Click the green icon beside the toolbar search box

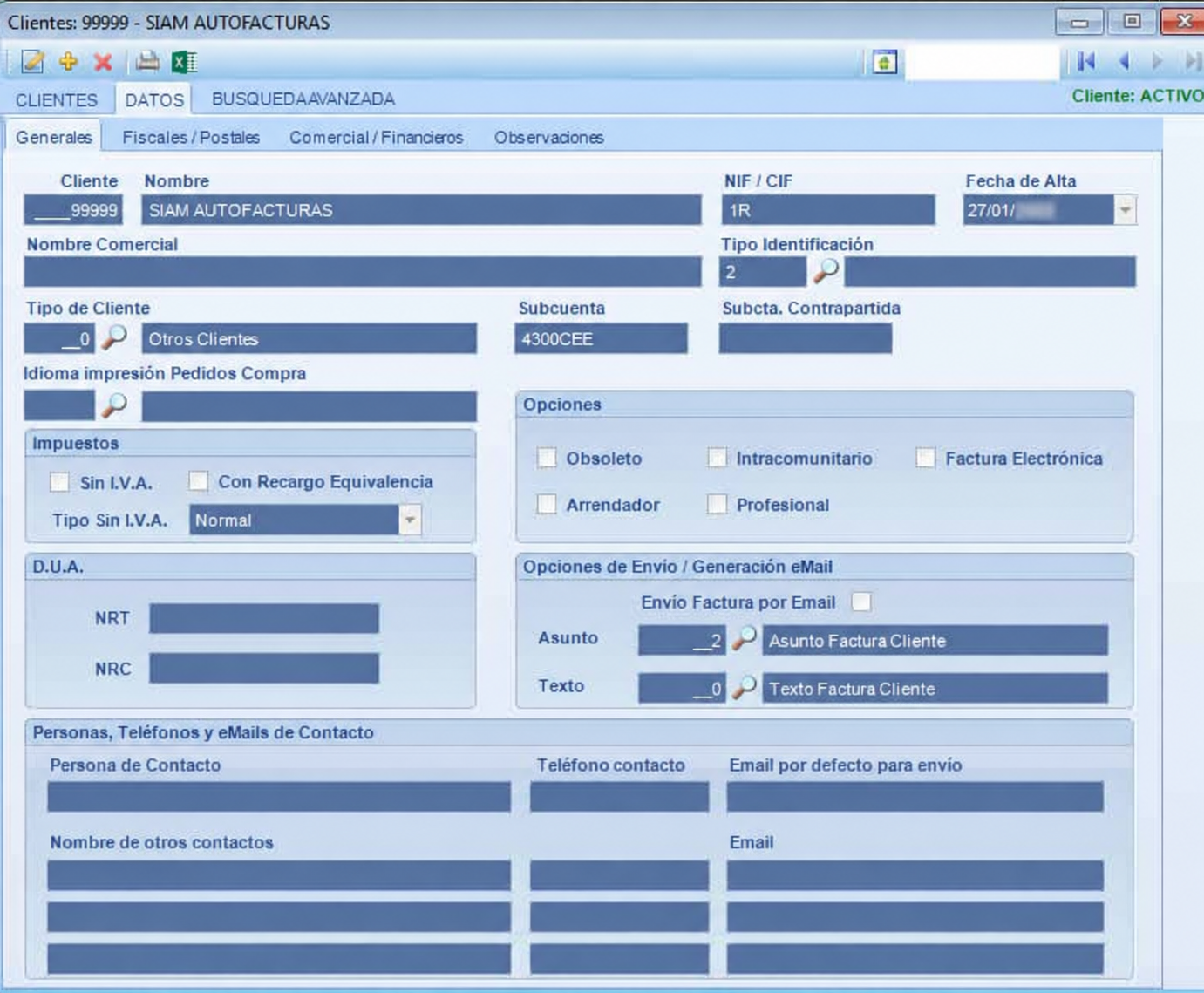point(884,62)
